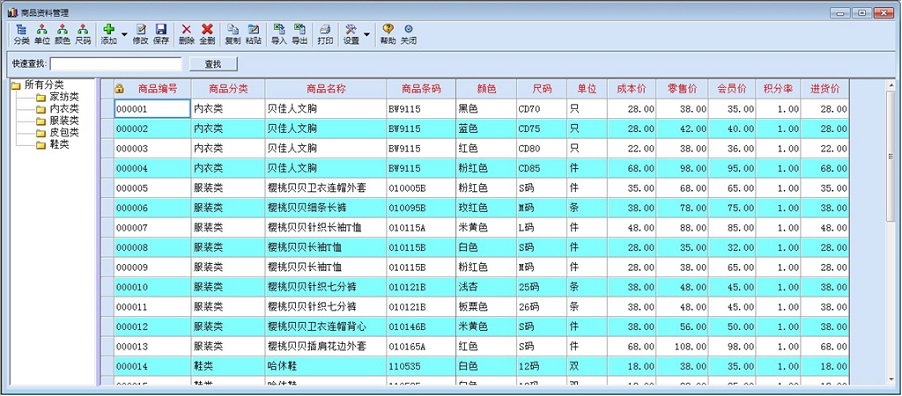902x396 pixels.
Task: Click the 修改 edit toolbar icon
Action: pos(140,35)
